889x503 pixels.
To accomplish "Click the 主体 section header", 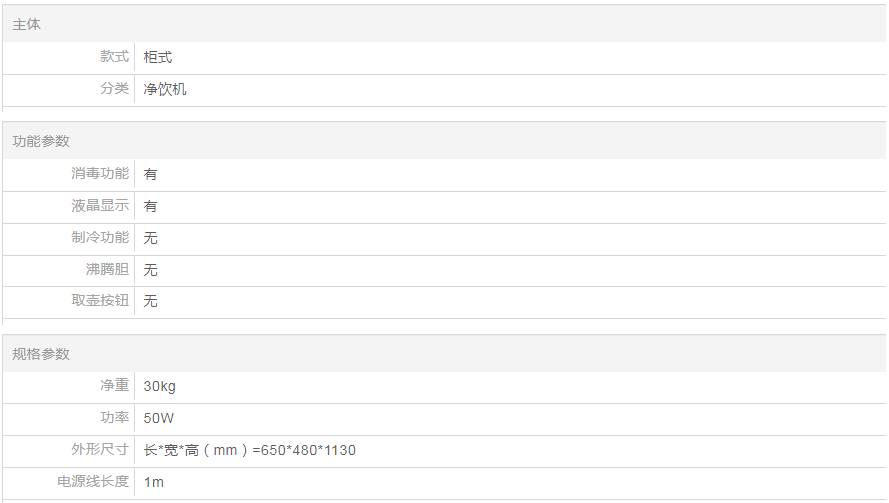I will click(27, 23).
